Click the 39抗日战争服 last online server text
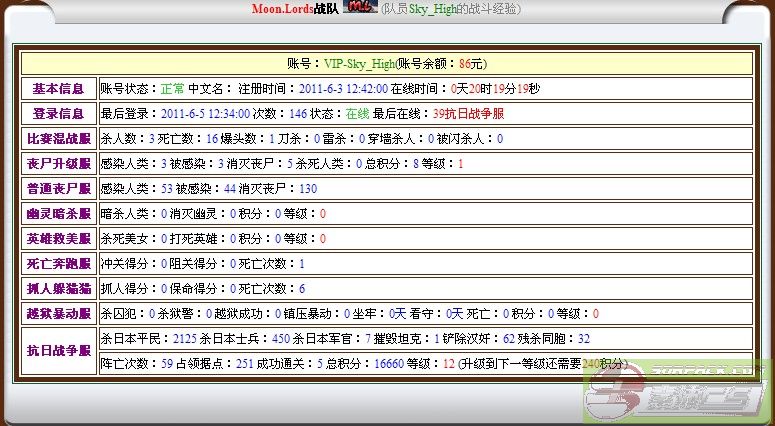The height and width of the screenshot is (426, 775). point(469,113)
